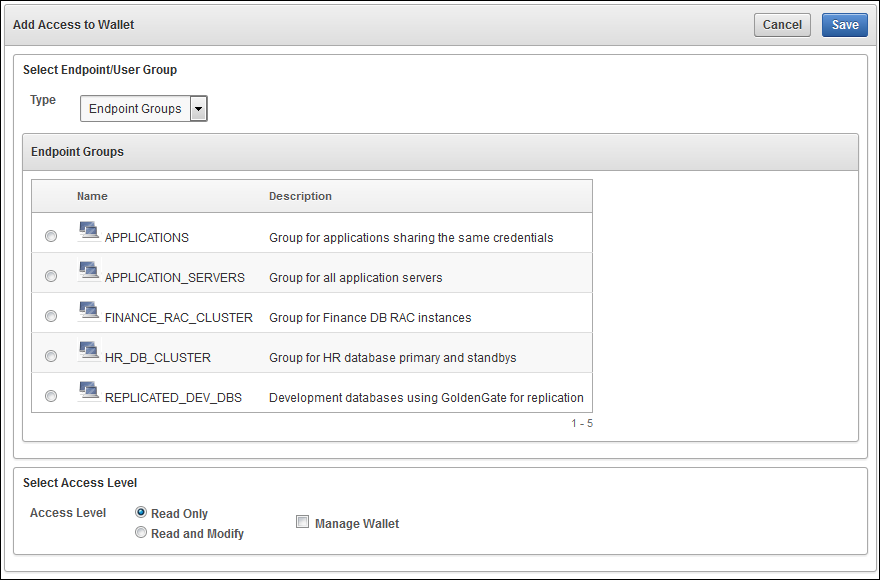The height and width of the screenshot is (580, 880).
Task: Select Read Only access level
Action: [x=141, y=513]
